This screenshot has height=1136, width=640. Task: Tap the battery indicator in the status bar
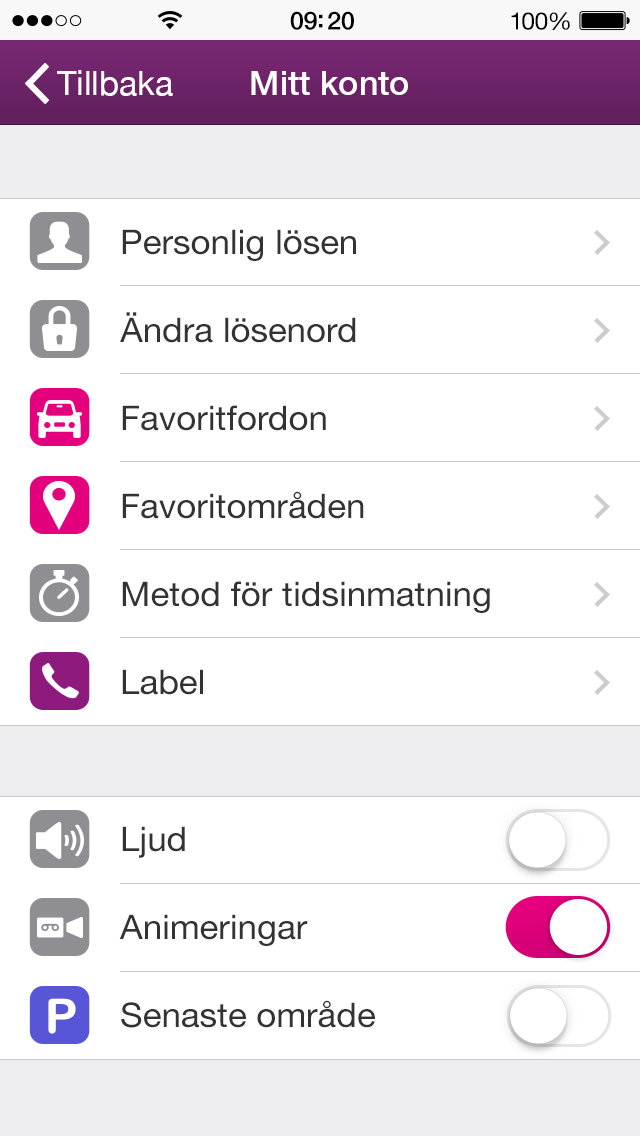[602, 20]
